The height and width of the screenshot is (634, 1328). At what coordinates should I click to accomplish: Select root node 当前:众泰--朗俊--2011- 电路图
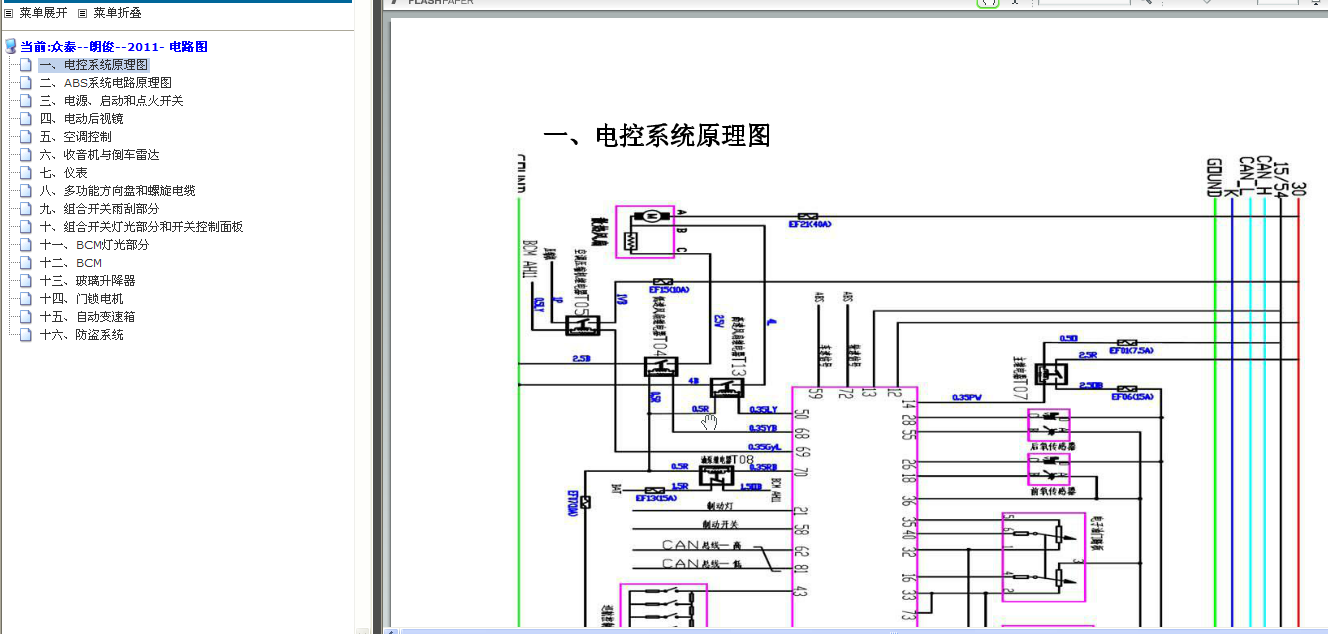point(114,47)
